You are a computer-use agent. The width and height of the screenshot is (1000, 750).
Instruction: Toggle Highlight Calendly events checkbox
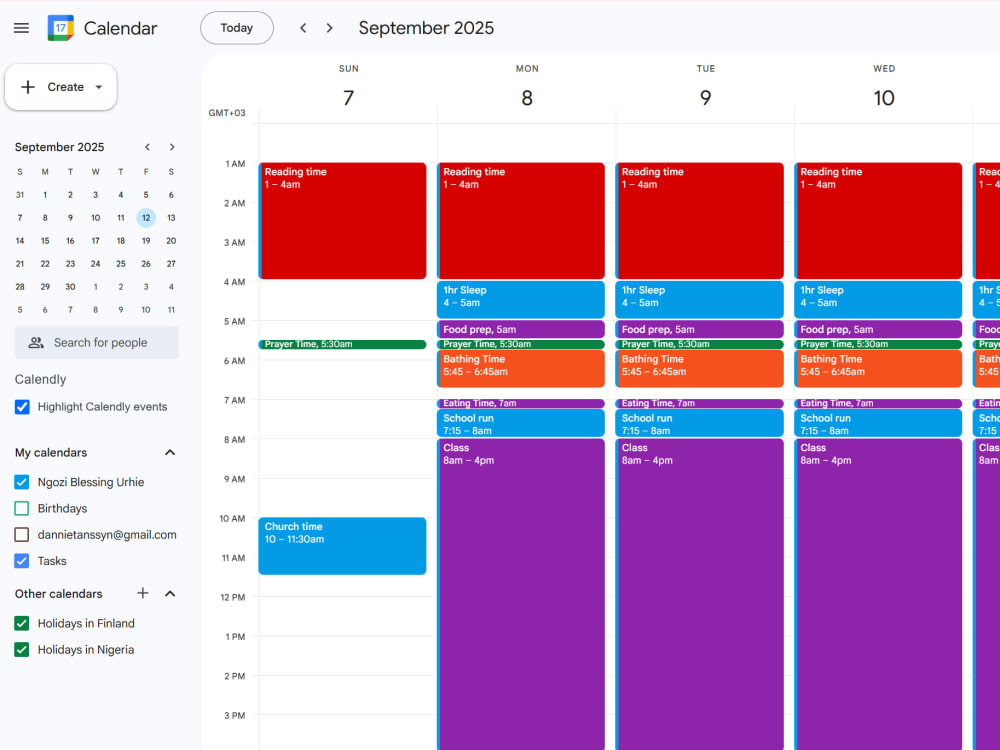click(x=22, y=407)
